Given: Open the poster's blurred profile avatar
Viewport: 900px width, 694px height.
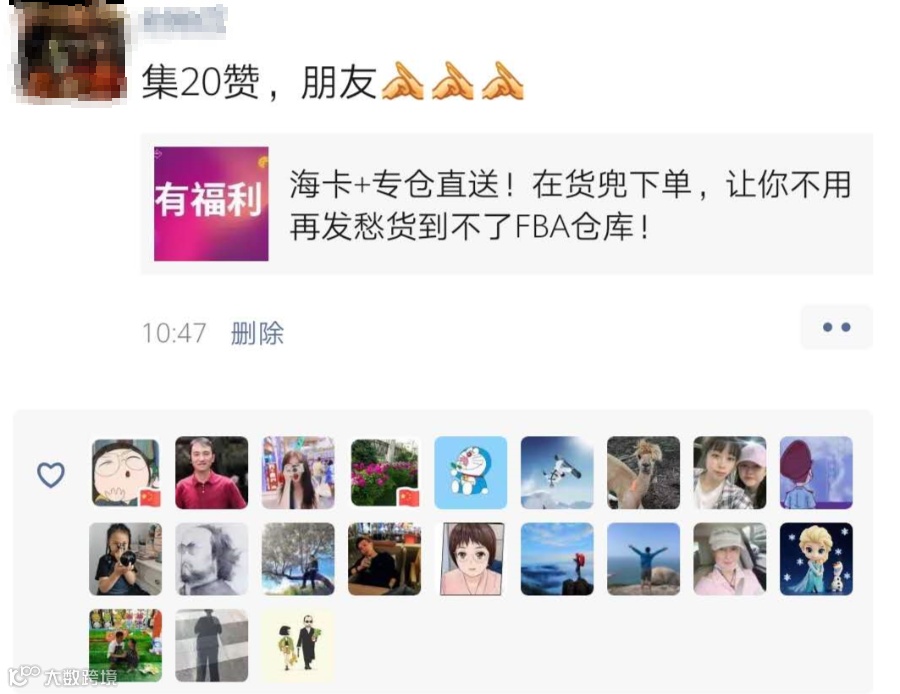Looking at the screenshot, I should [69, 53].
